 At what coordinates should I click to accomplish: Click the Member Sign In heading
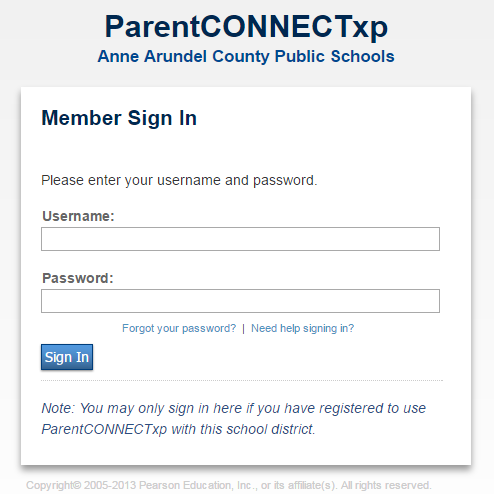point(119,118)
